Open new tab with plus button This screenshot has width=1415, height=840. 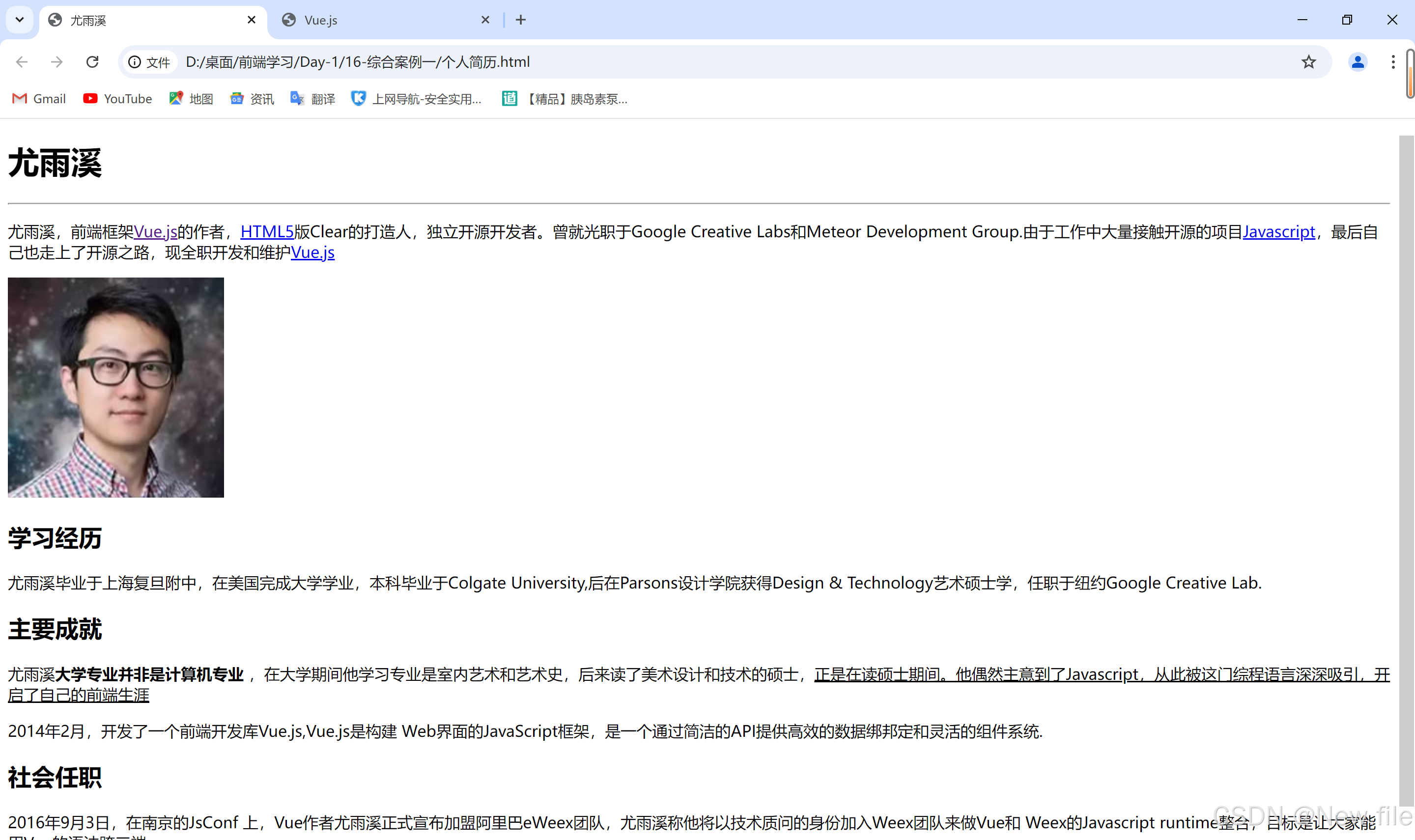coord(521,20)
